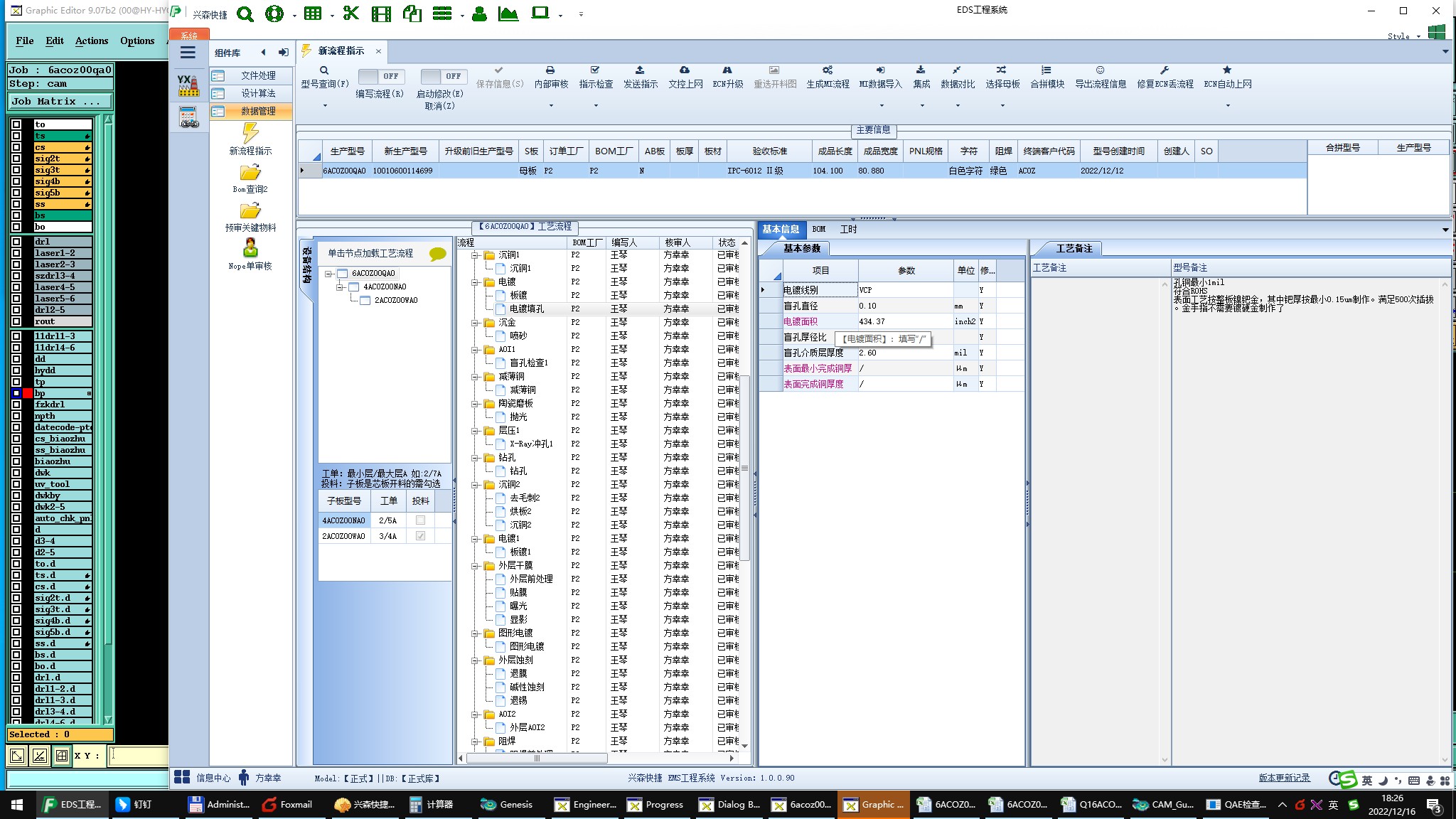This screenshot has width=1456, height=819.
Task: Toggle the 启动修改 OFF switch
Action: pyautogui.click(x=442, y=76)
